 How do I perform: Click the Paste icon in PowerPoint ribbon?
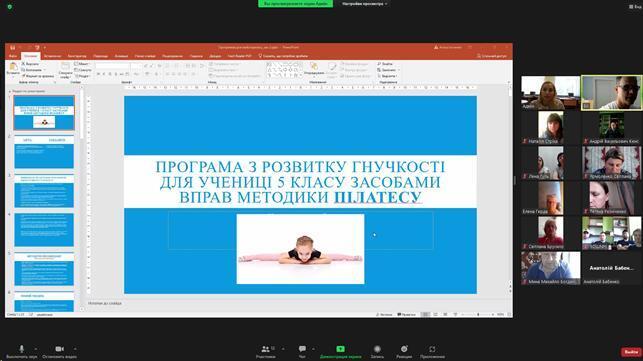[13, 68]
